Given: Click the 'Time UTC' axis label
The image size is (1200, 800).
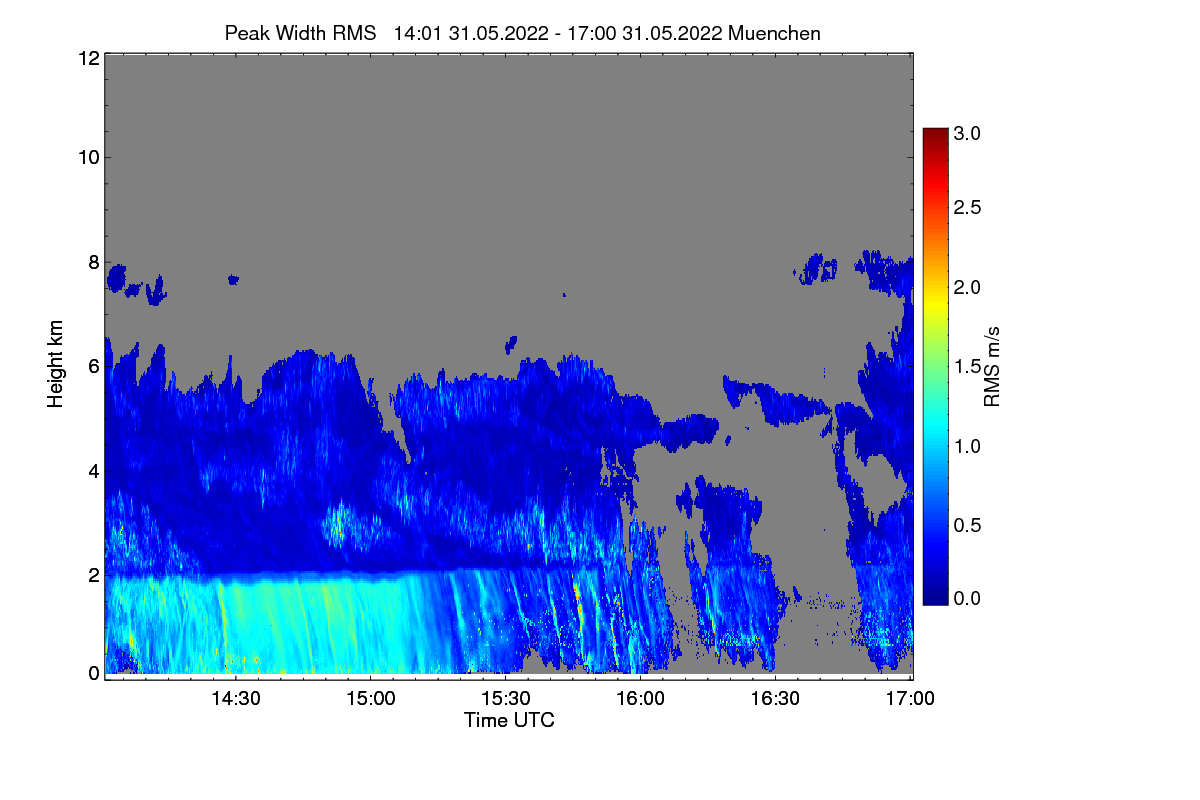Looking at the screenshot, I should point(509,720).
